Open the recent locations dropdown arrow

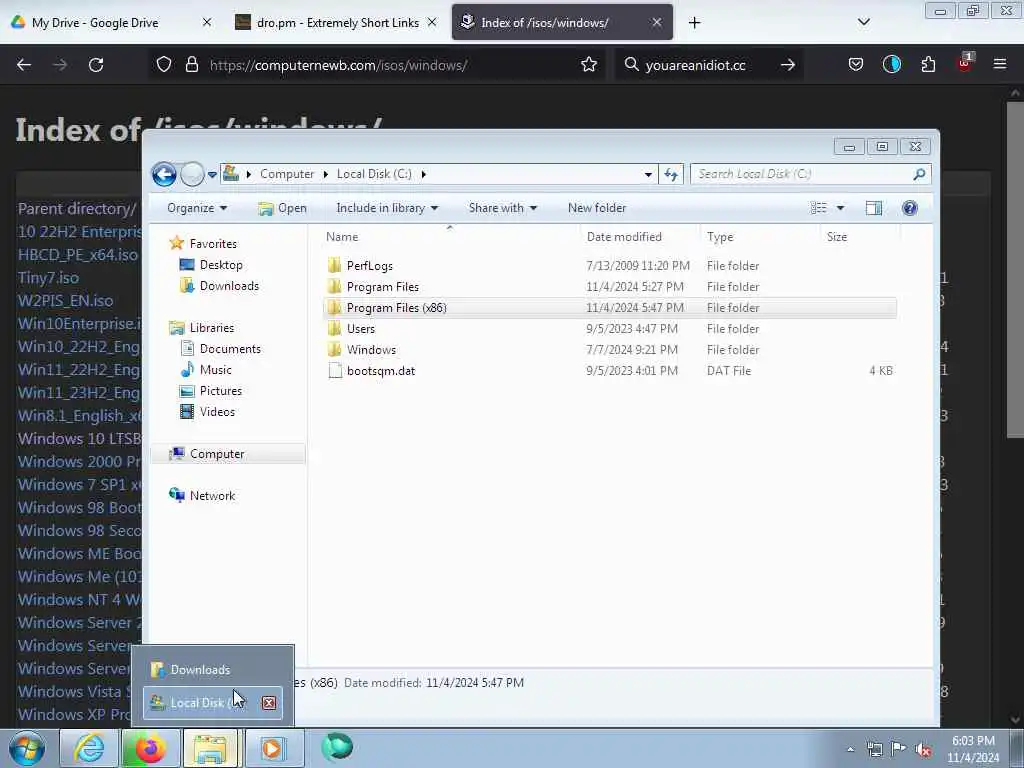pos(212,175)
